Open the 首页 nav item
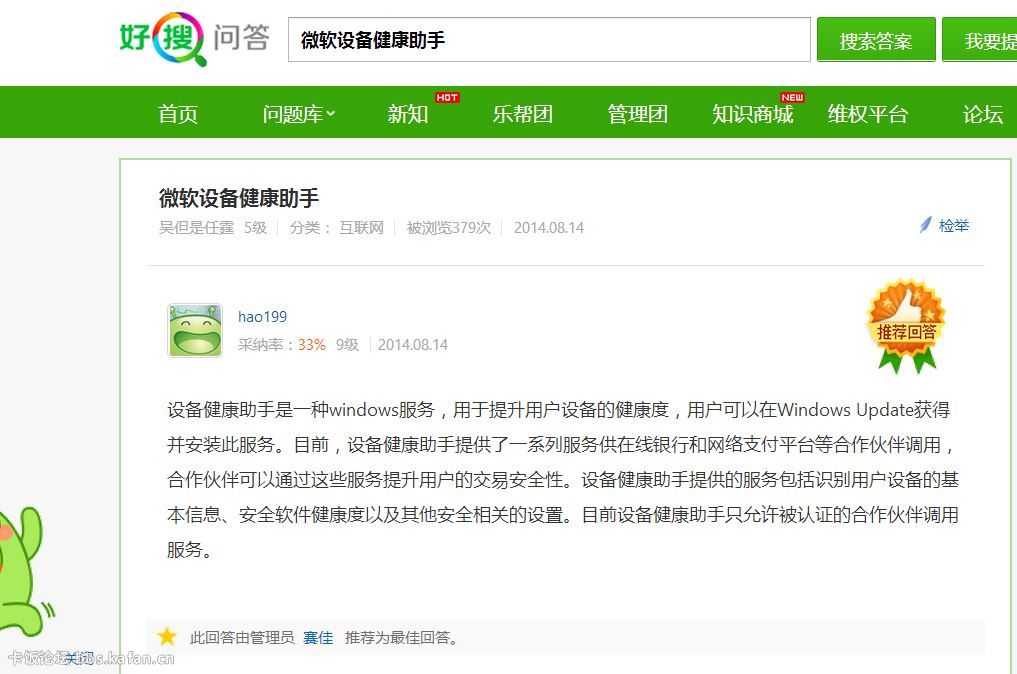1017x674 pixels. pos(178,114)
